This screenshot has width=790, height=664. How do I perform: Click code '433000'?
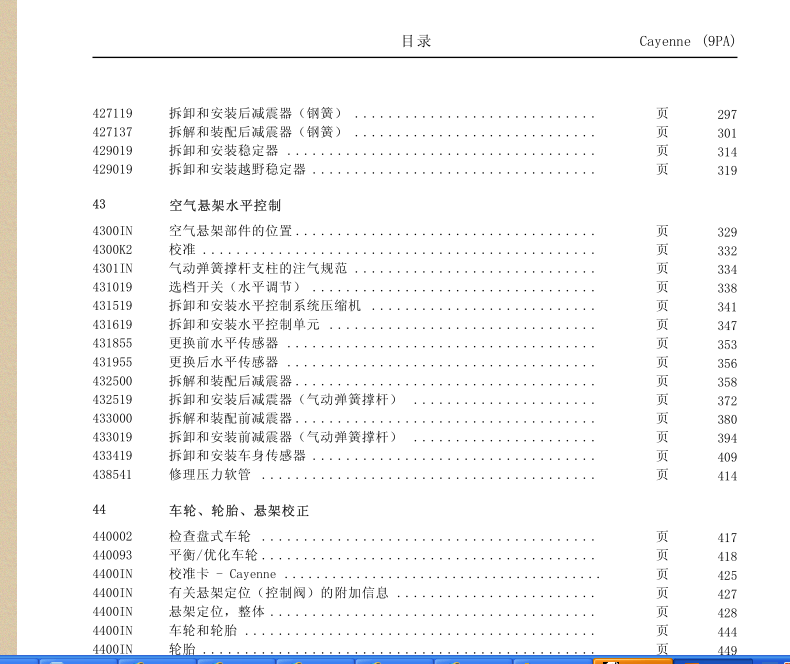[112, 419]
